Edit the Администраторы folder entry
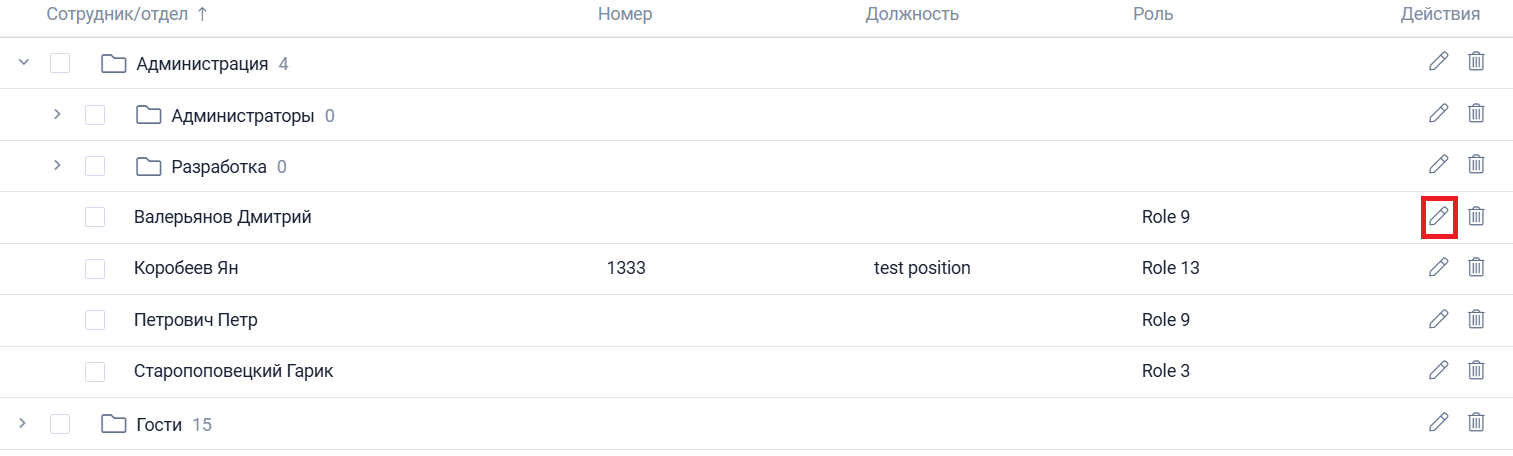This screenshot has width=1513, height=456. tap(1438, 113)
